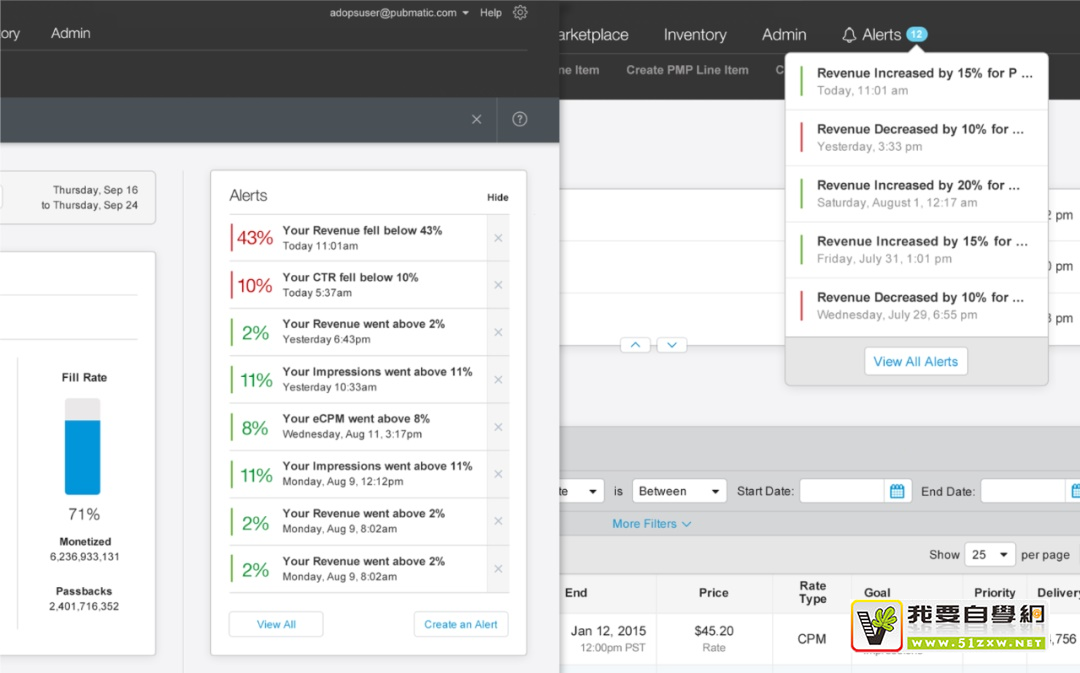Open the per page count dropdown
Image resolution: width=1080 pixels, height=673 pixels.
[989, 554]
